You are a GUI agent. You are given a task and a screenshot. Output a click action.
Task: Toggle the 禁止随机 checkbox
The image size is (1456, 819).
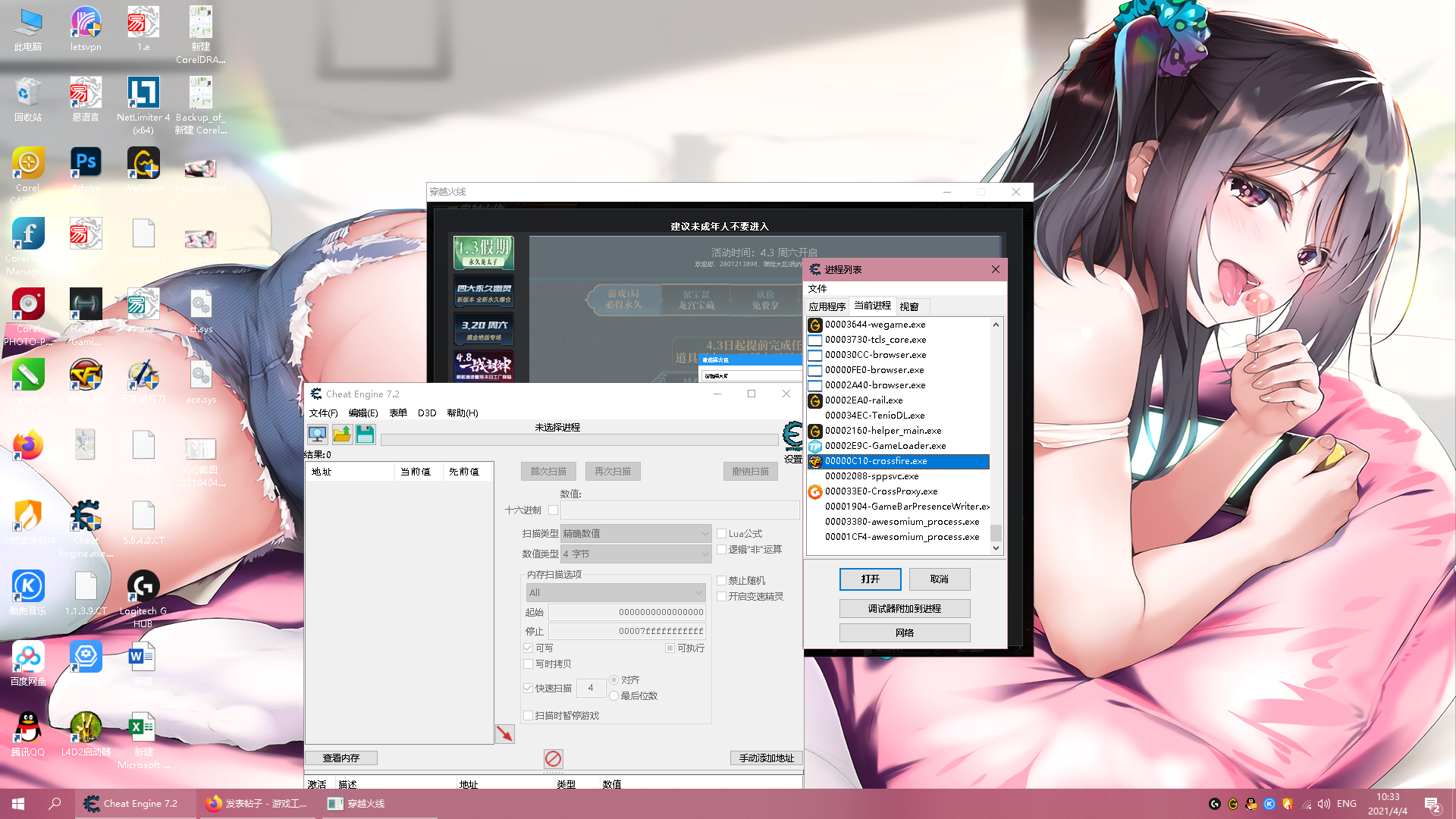pyautogui.click(x=722, y=581)
